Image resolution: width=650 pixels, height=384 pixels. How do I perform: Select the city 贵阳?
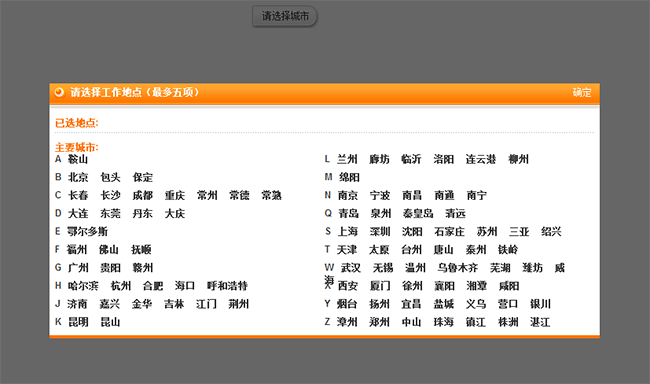click(111, 268)
